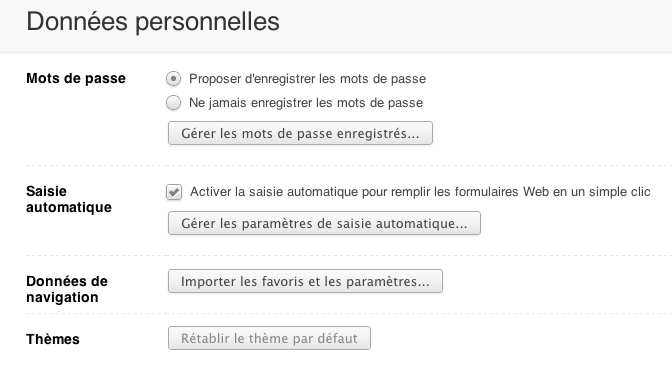Screen dimensions: 672x379
Task: Choose the 'Ne jamais enregistrer les mots de passe' radio
Action: point(174,103)
